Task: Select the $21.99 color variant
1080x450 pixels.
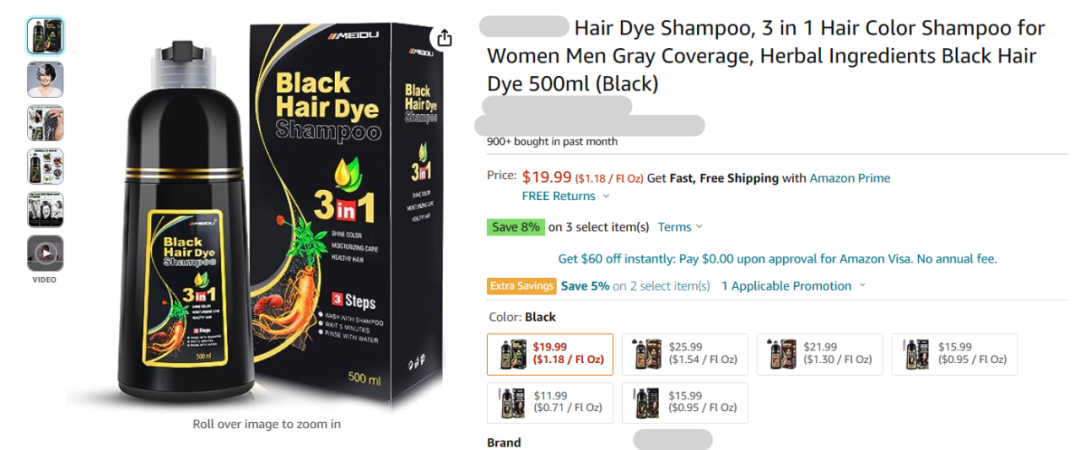Action: (x=820, y=354)
